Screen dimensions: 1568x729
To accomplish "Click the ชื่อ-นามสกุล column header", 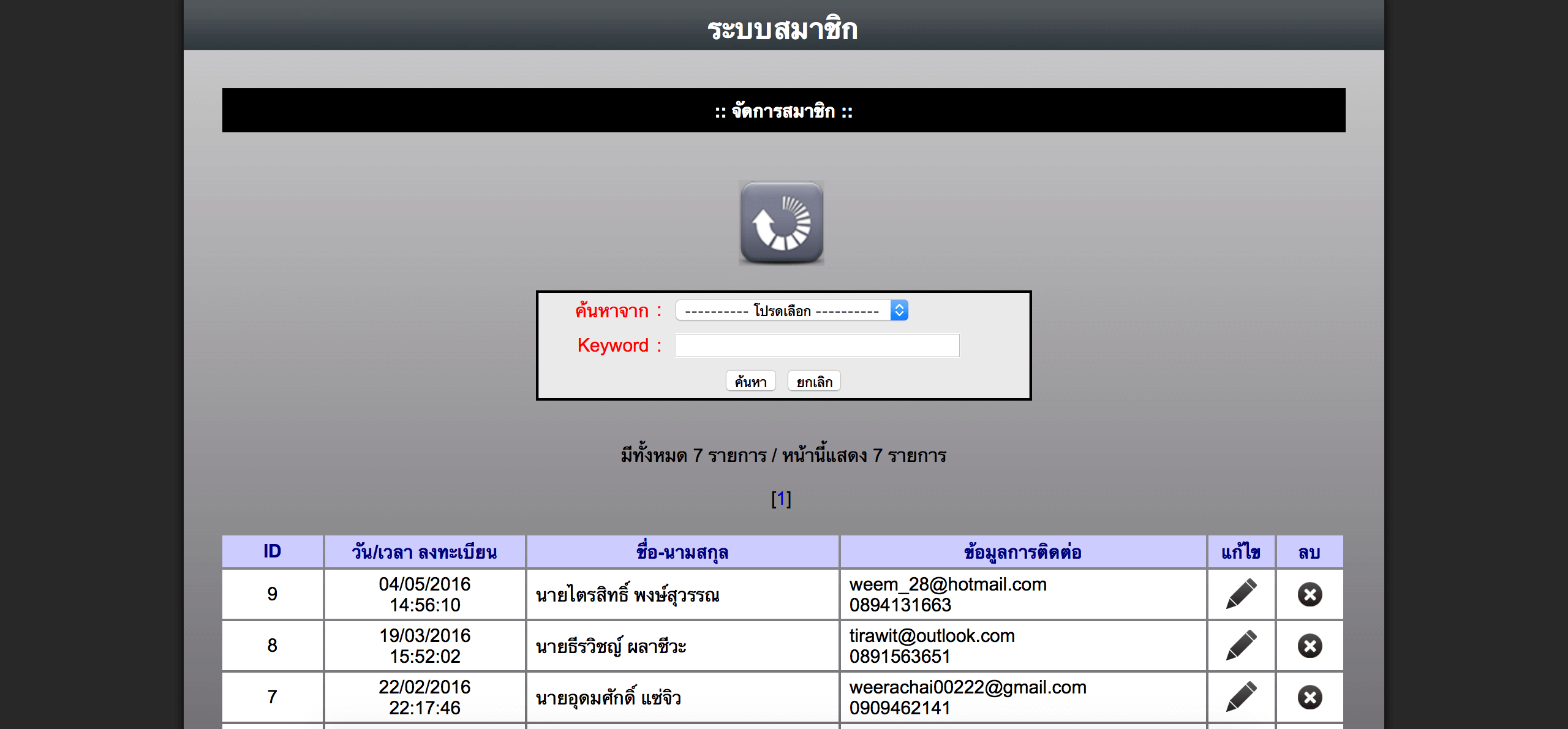I will tap(682, 551).
